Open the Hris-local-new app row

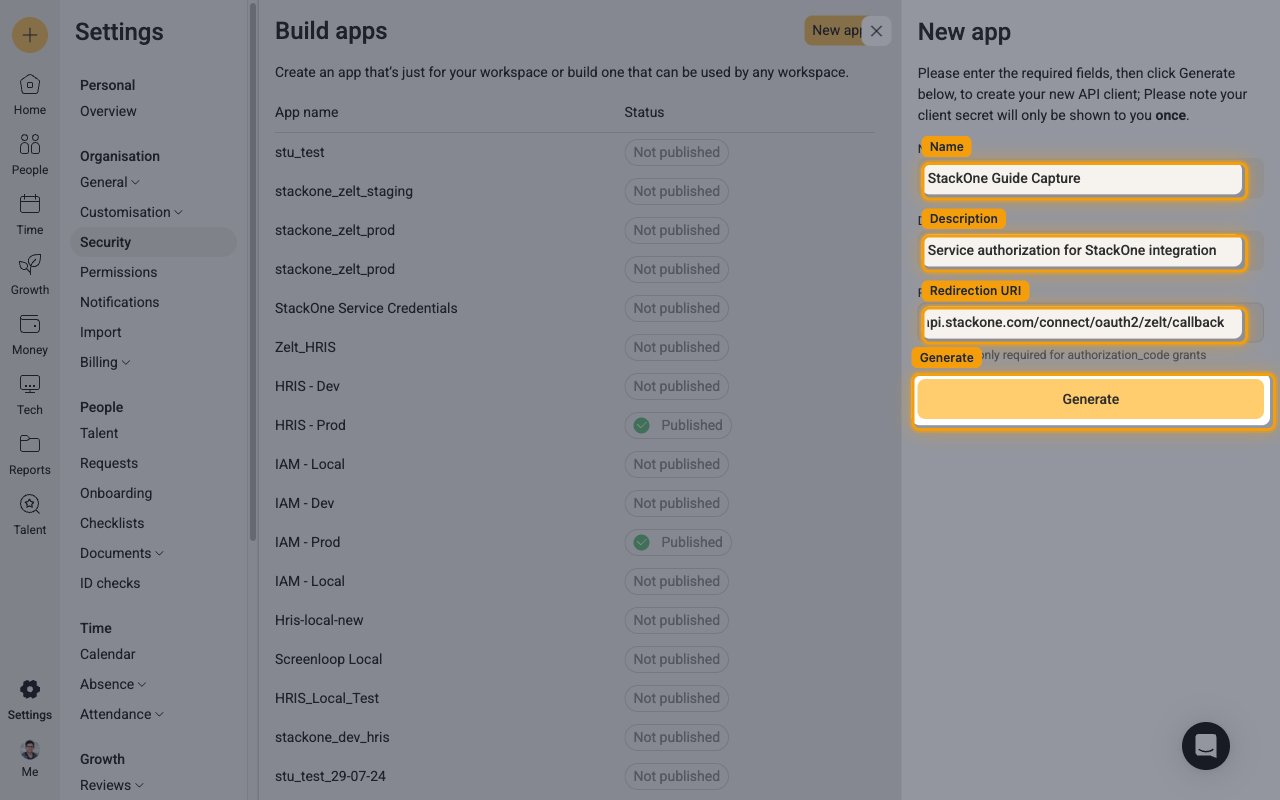(x=574, y=620)
